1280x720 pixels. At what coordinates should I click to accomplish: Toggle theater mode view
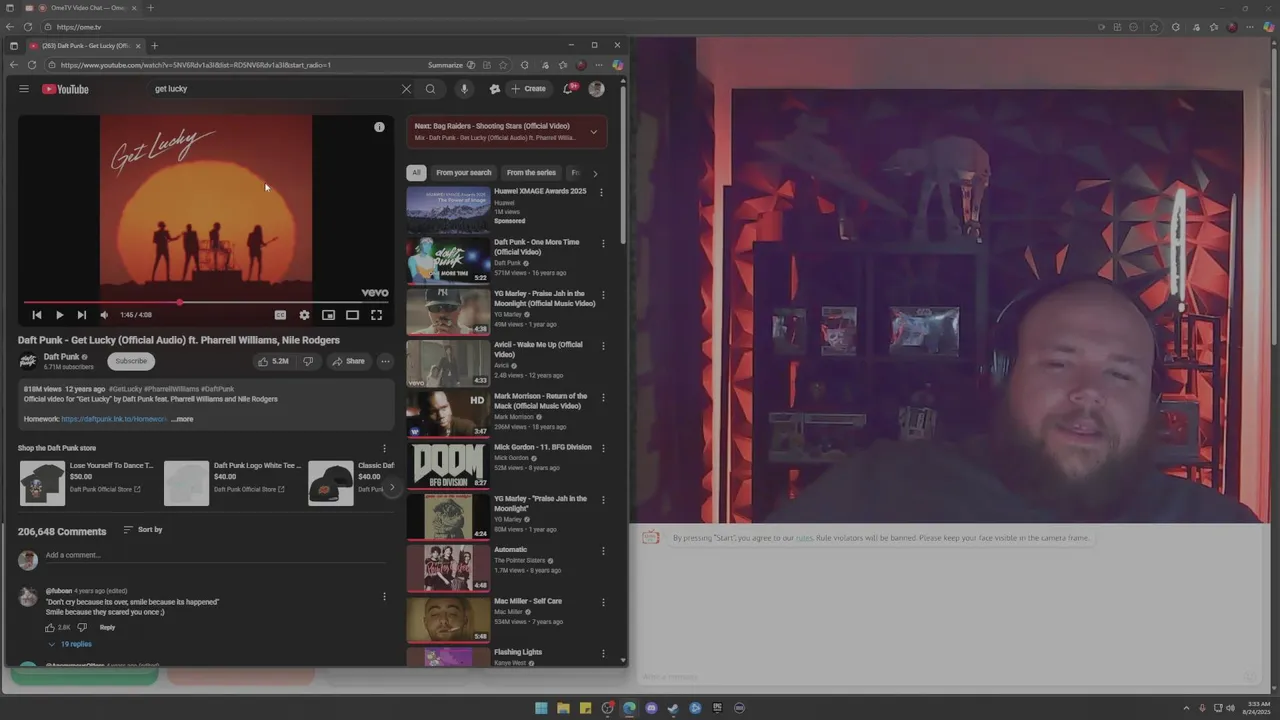[352, 315]
